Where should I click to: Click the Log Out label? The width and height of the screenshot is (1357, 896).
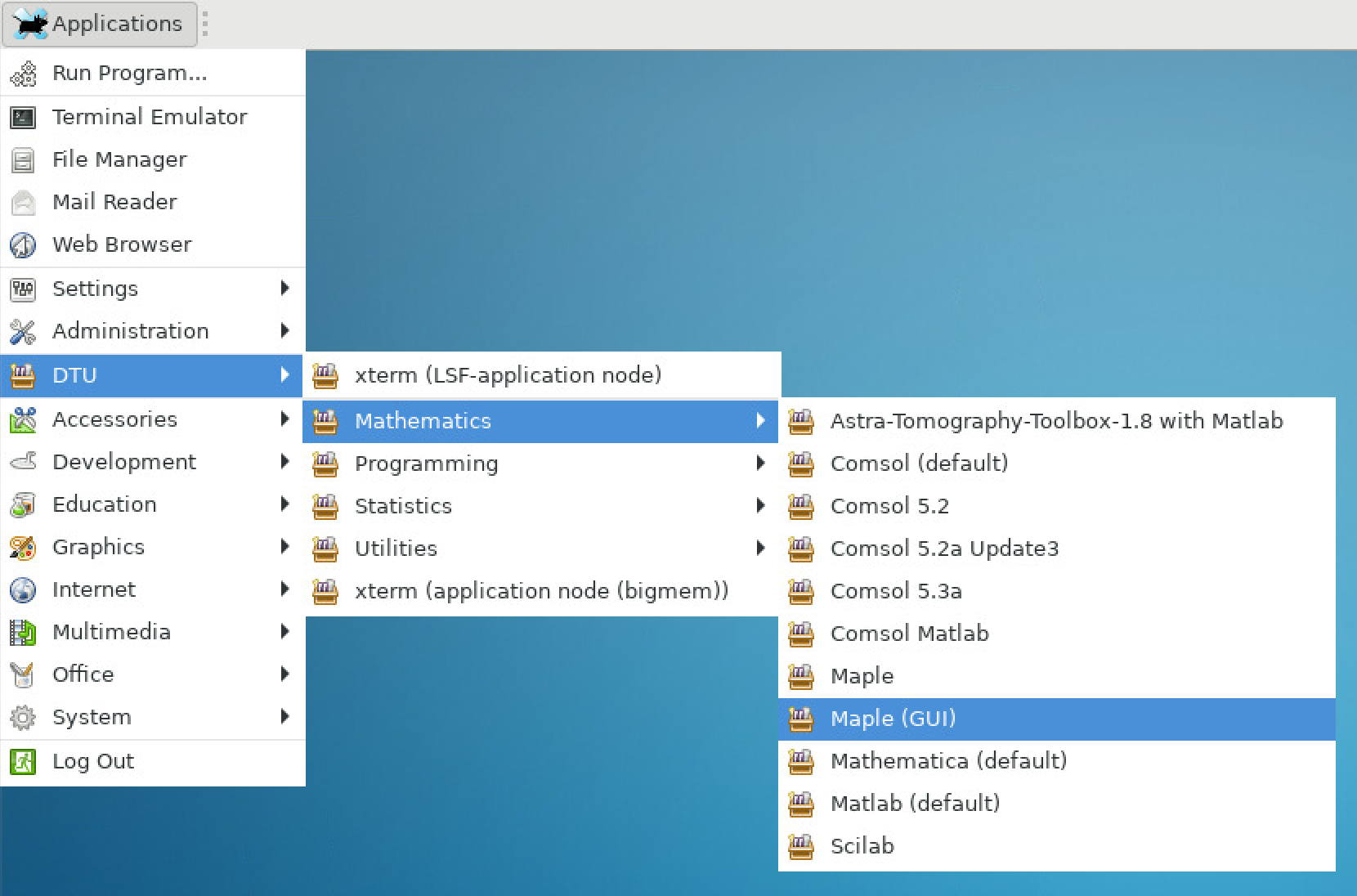pos(93,761)
